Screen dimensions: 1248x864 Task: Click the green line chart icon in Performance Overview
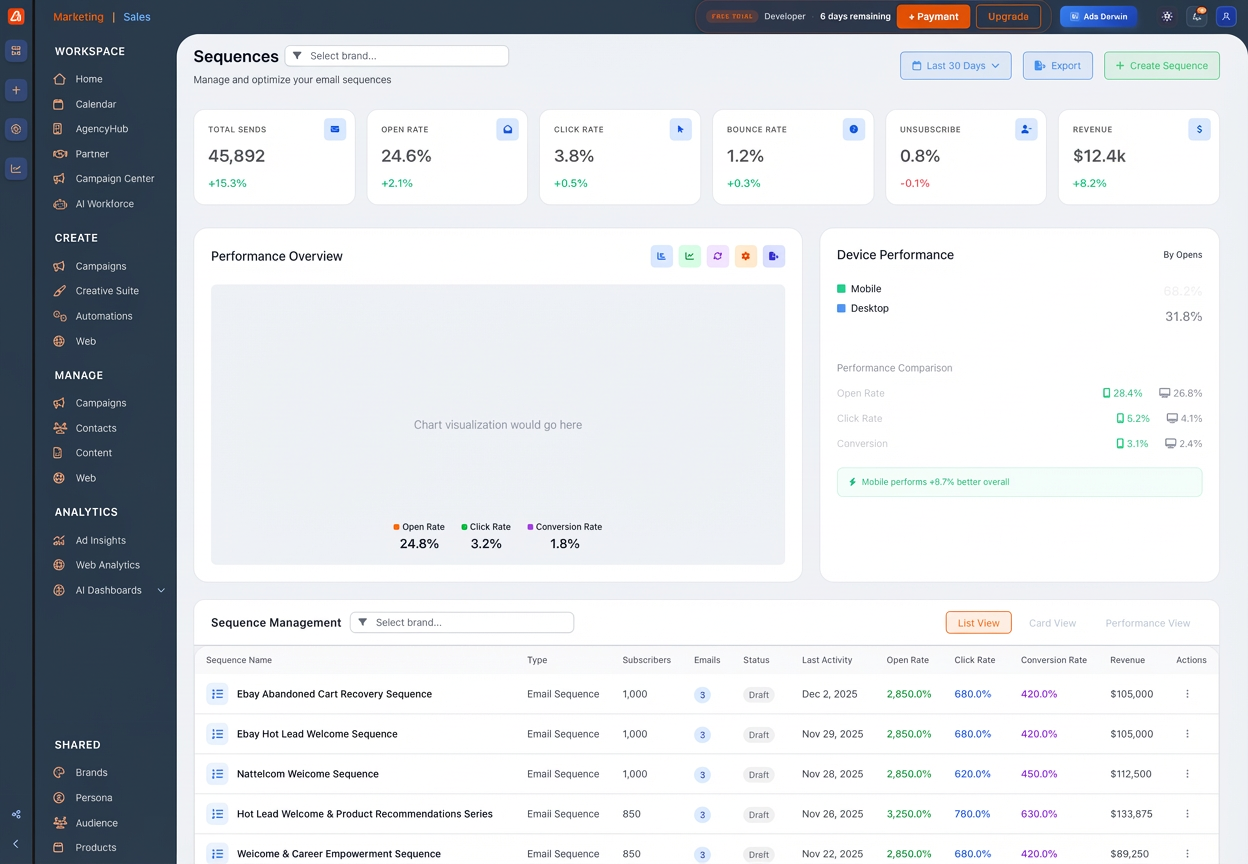pyautogui.click(x=689, y=257)
